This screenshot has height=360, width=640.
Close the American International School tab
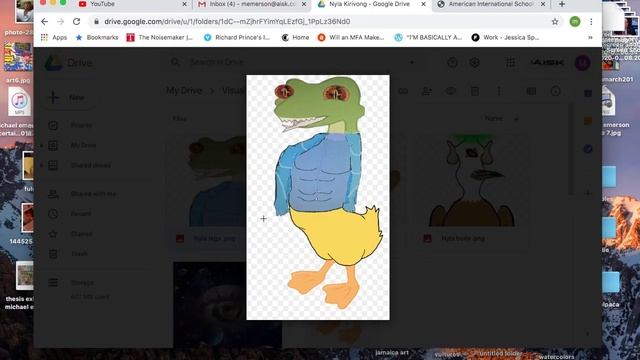pyautogui.click(x=543, y=4)
